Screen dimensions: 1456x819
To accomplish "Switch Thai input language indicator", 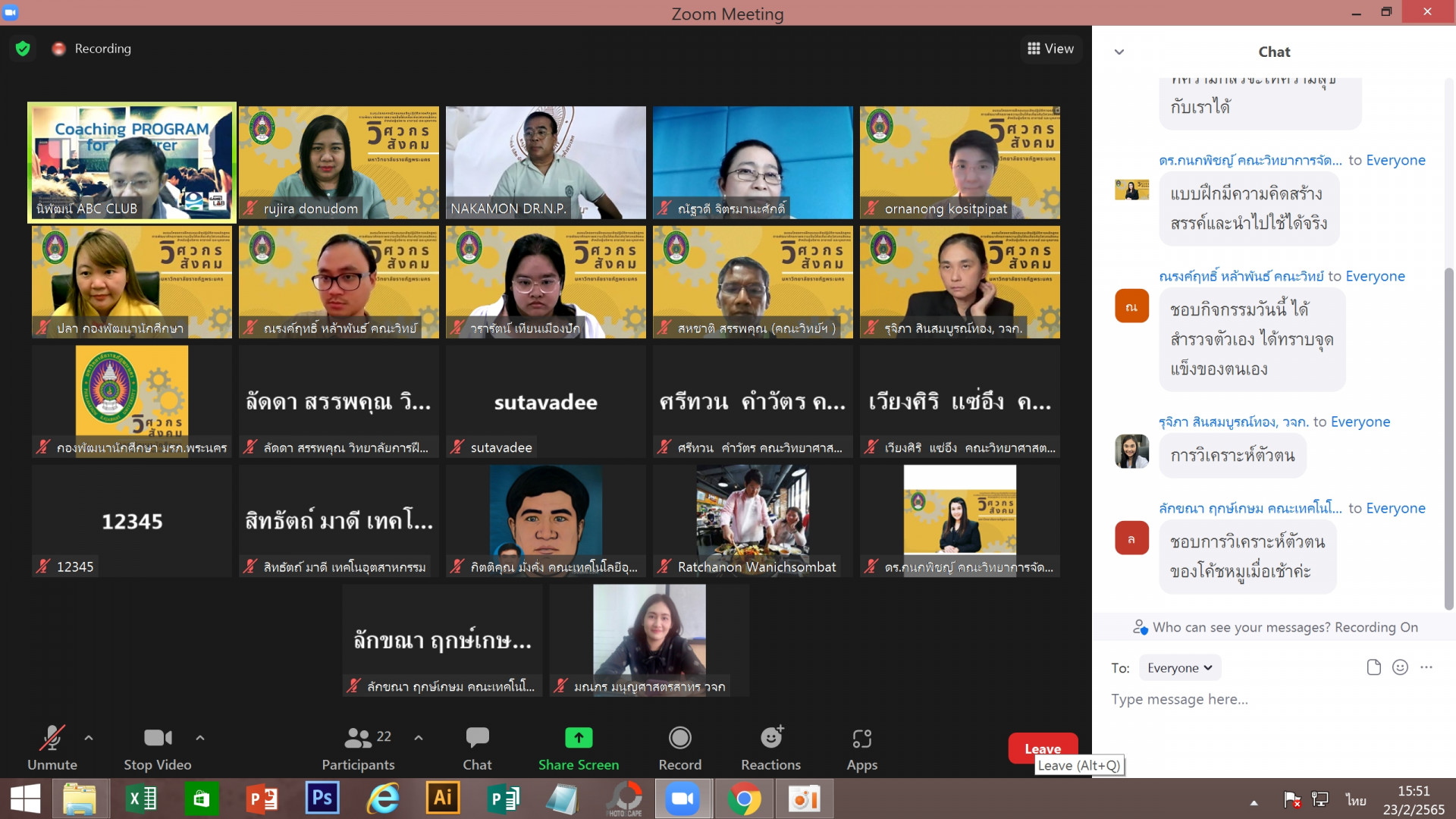I will point(1356,800).
